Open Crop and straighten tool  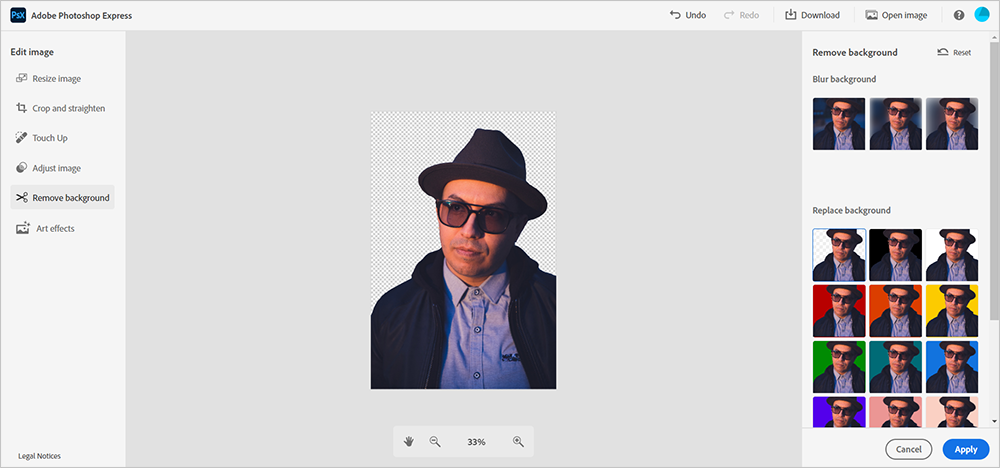pos(68,108)
